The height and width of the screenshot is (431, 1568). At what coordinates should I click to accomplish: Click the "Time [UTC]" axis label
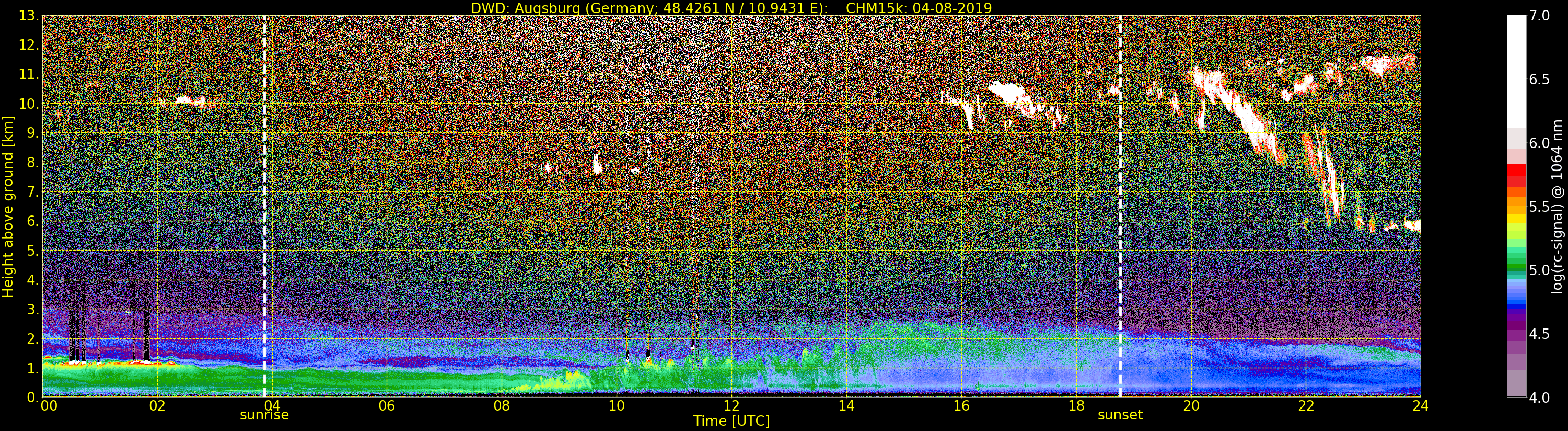731,421
